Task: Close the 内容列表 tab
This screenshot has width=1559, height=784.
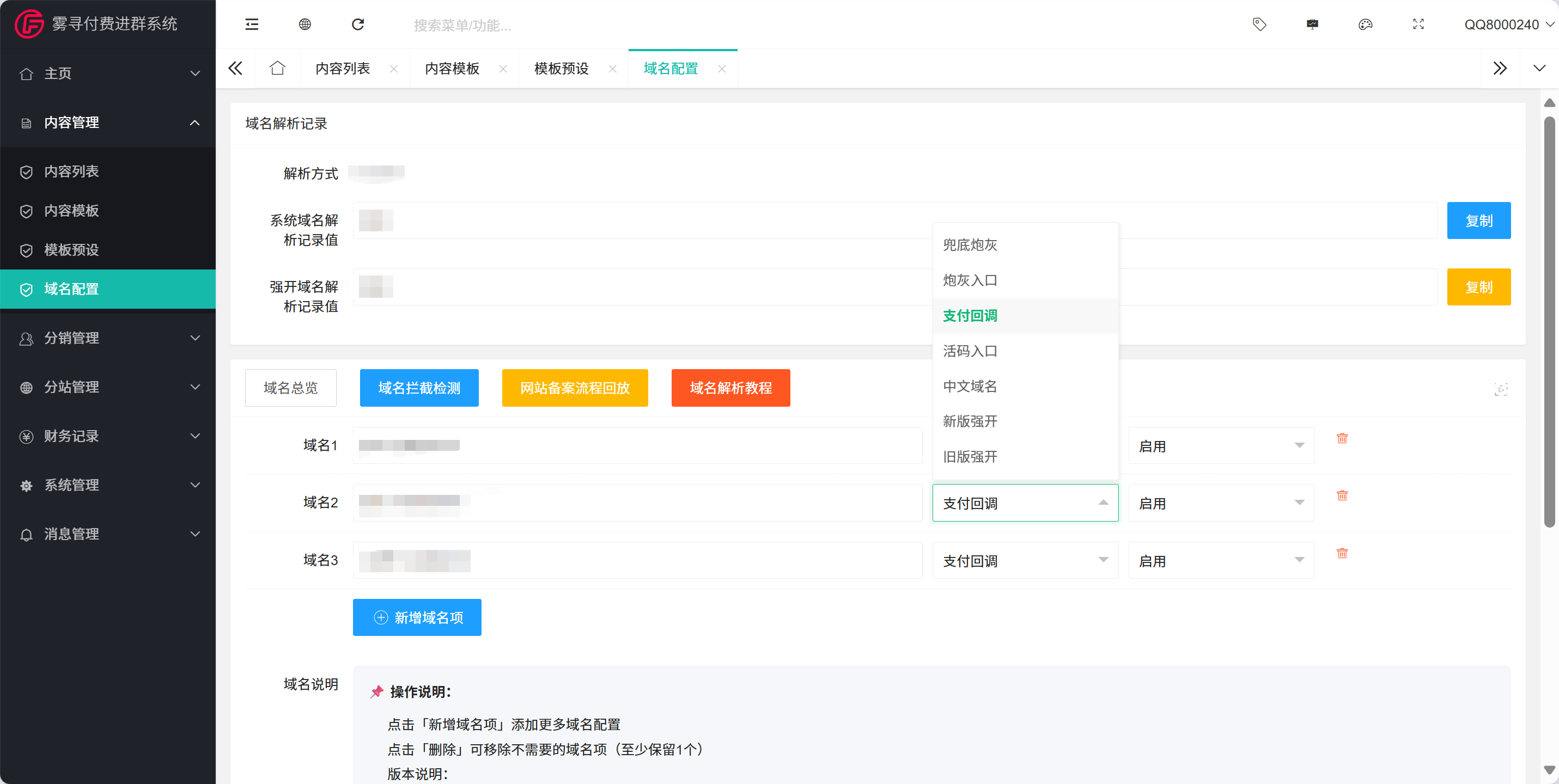Action: [394, 69]
